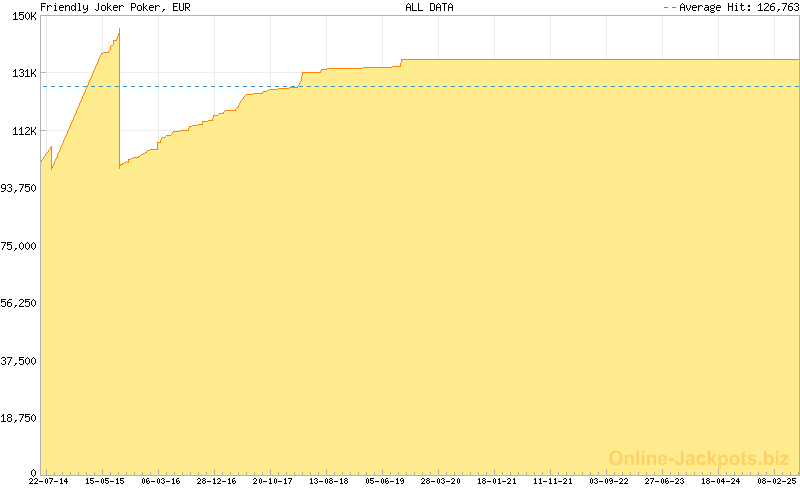
Task: Select the 131K value on the y-axis
Action: 24,73
